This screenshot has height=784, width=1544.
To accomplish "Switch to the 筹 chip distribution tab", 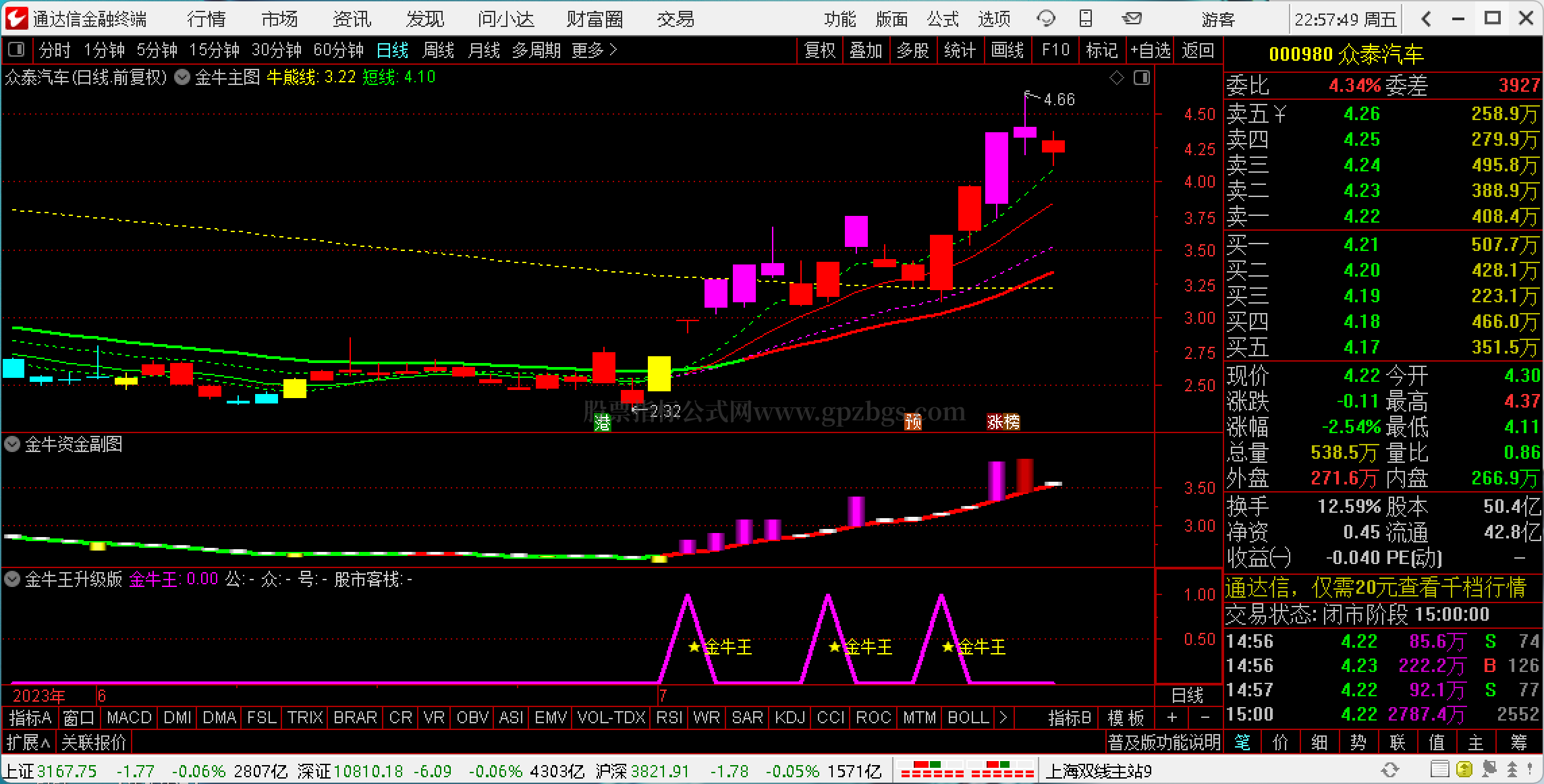I will point(1519,742).
